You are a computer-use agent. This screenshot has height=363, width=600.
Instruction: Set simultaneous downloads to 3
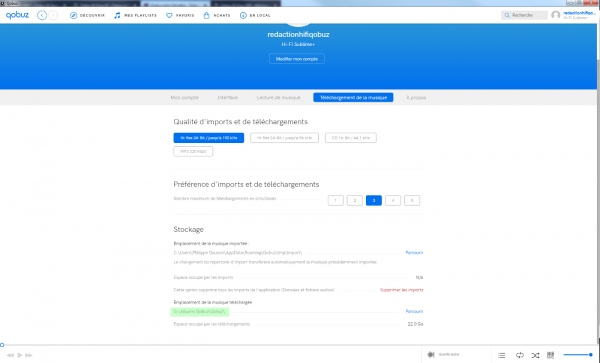(374, 200)
